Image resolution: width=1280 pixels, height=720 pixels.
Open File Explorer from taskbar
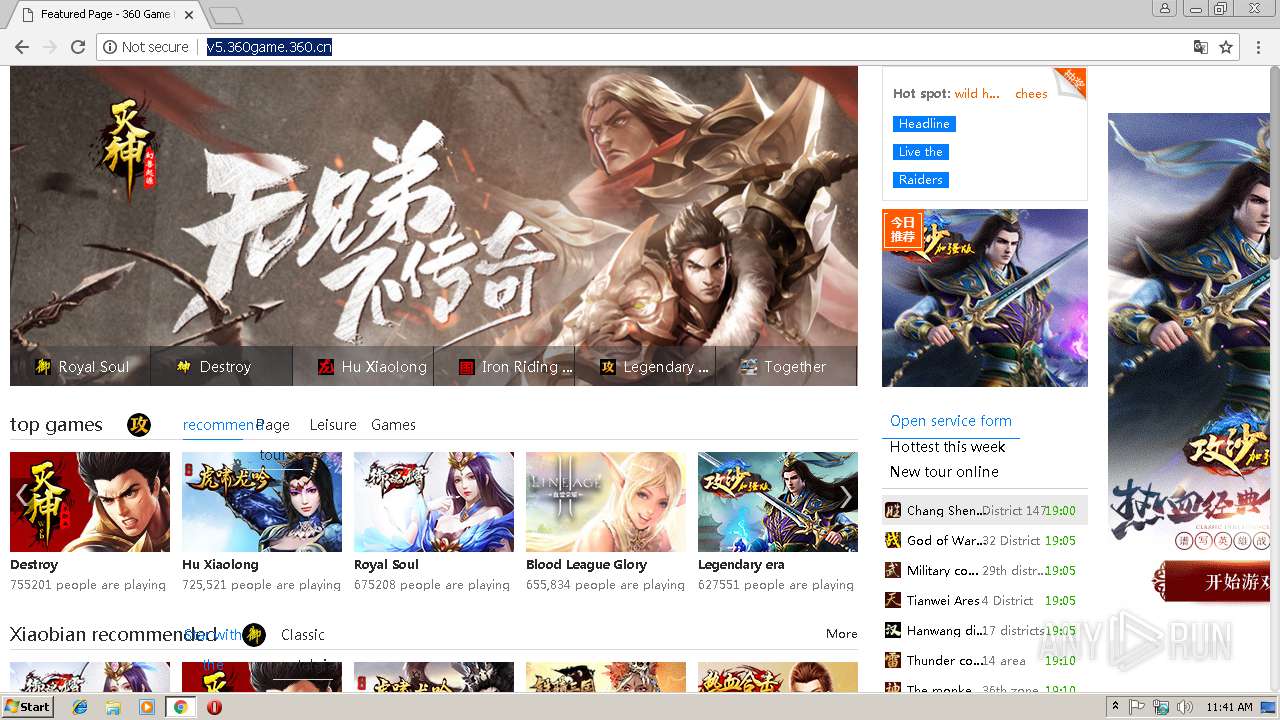click(113, 707)
